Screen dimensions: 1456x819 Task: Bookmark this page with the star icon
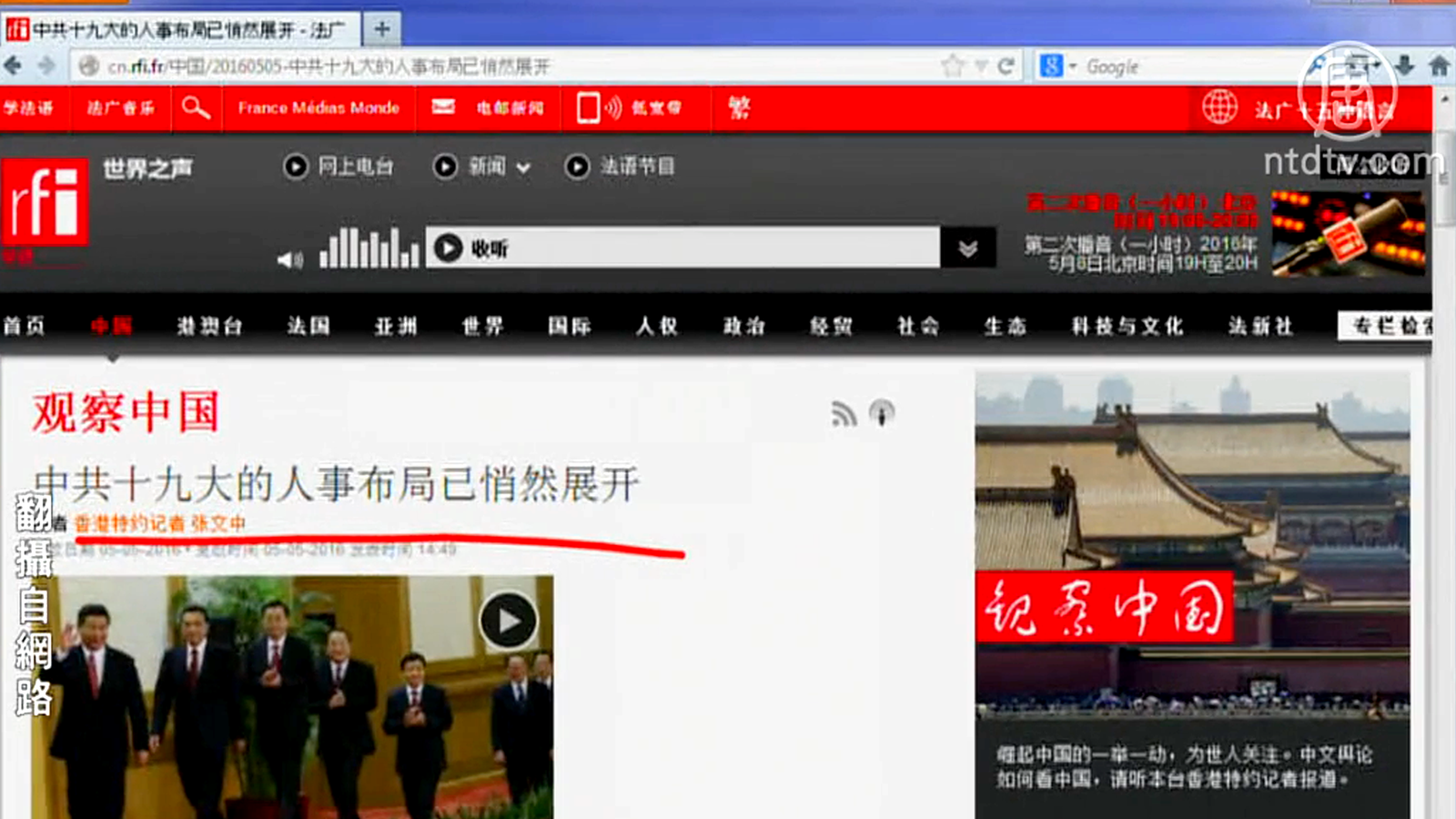(953, 66)
